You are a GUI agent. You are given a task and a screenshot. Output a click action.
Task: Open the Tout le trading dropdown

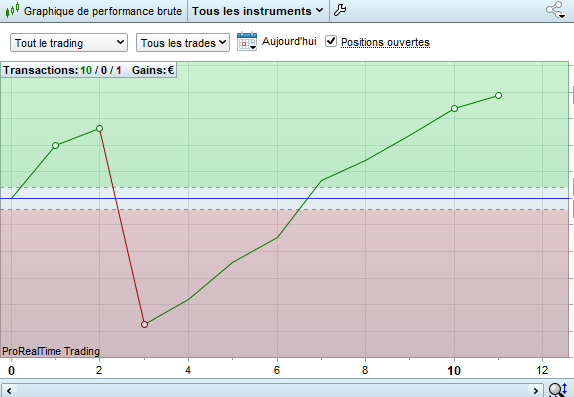coord(69,42)
